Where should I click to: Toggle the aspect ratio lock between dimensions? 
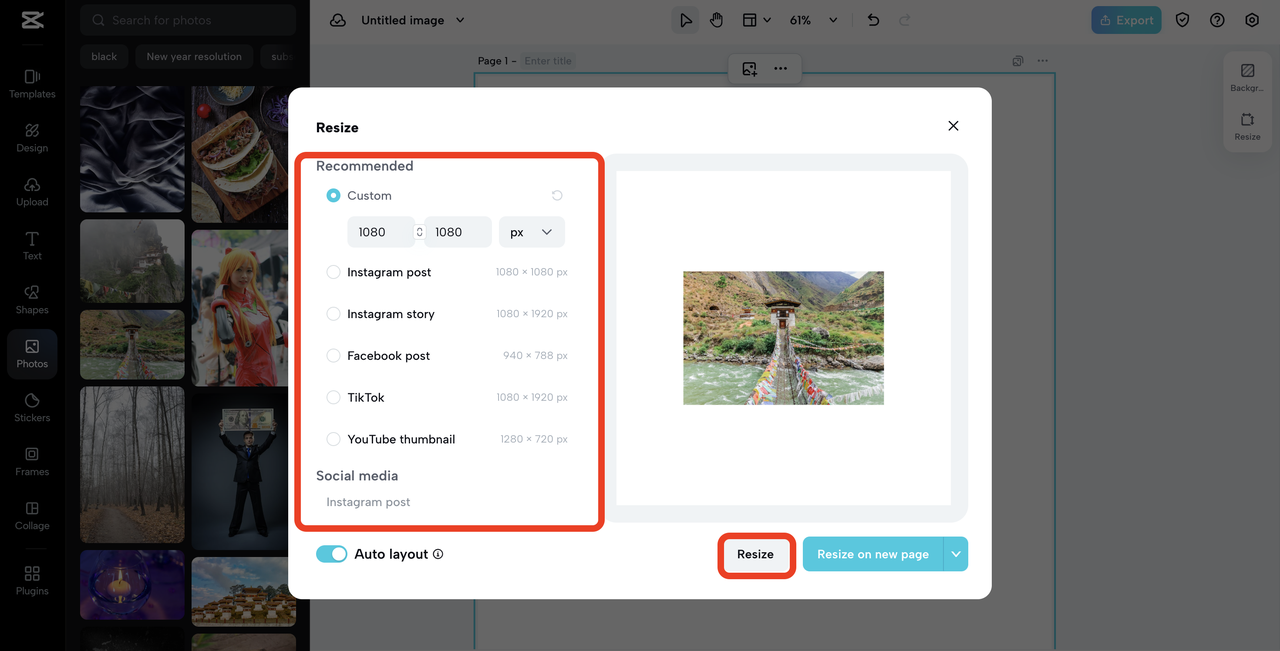click(420, 232)
